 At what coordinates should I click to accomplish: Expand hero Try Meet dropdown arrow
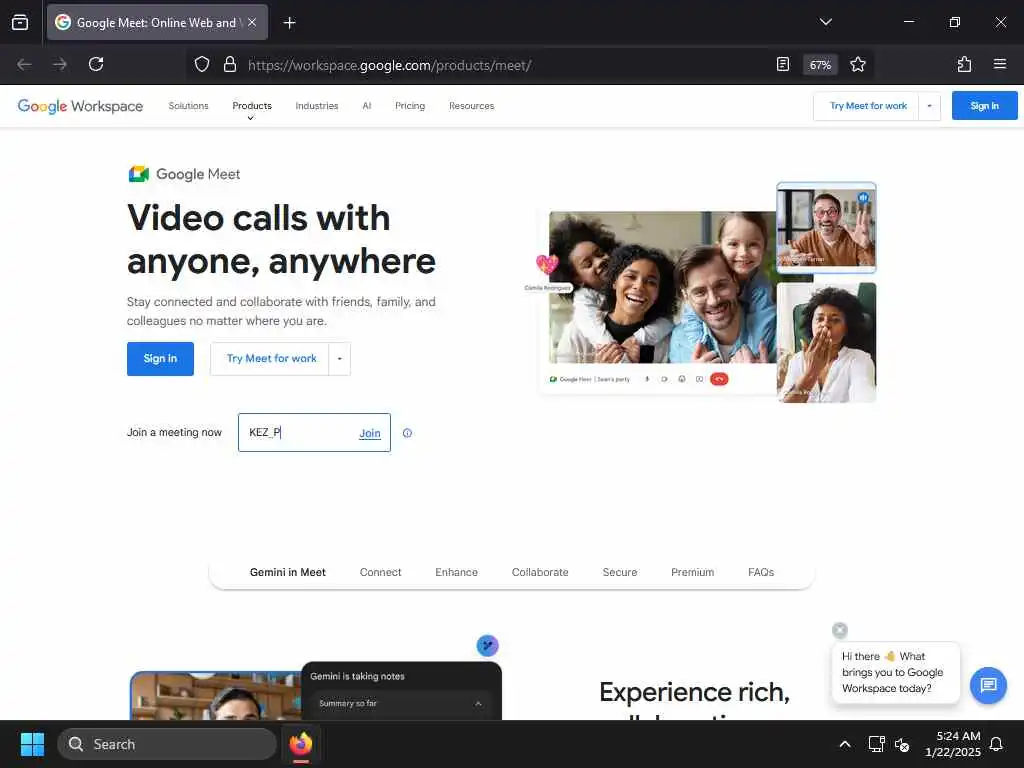340,359
